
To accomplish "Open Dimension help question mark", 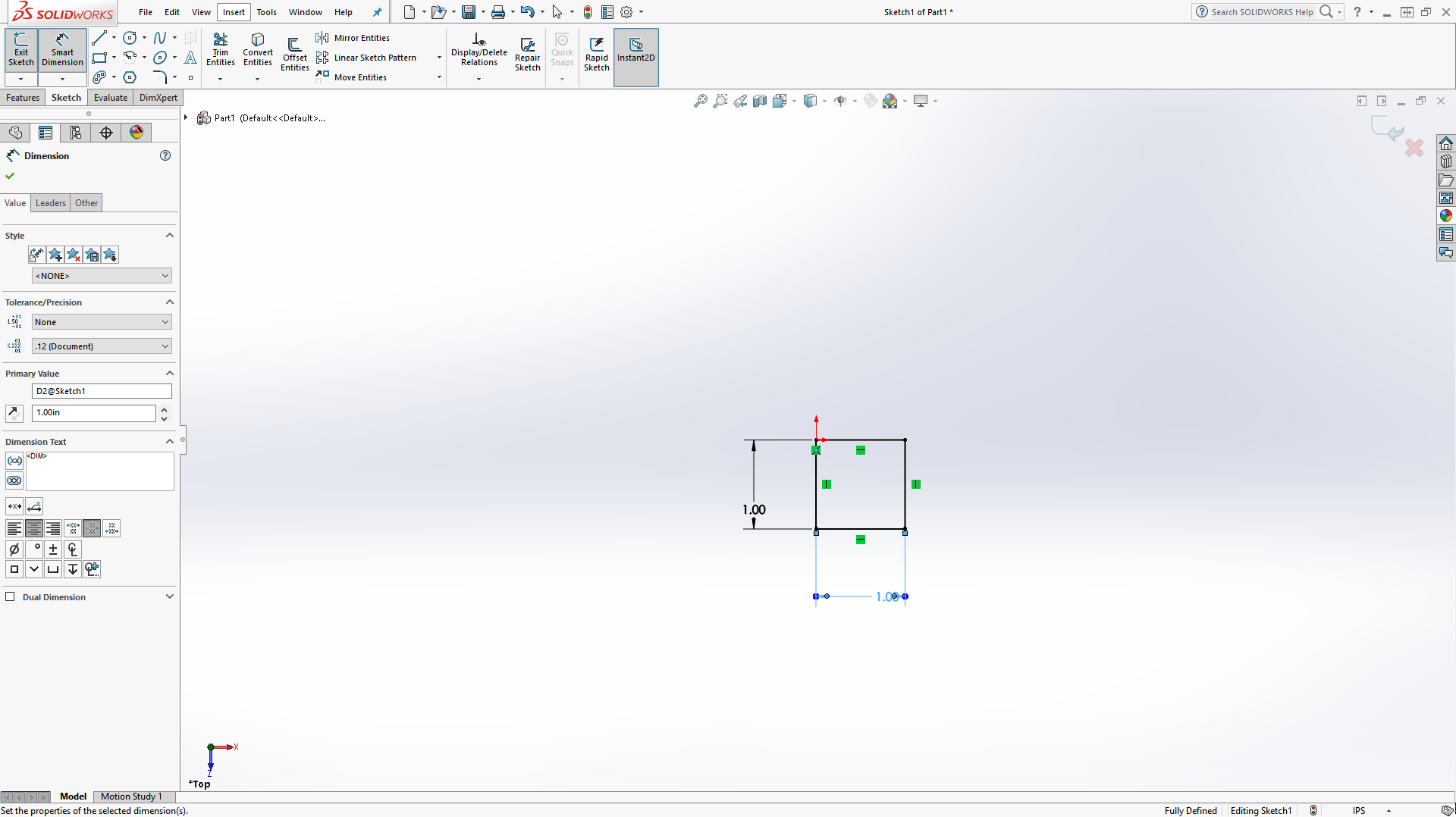I will (x=165, y=155).
